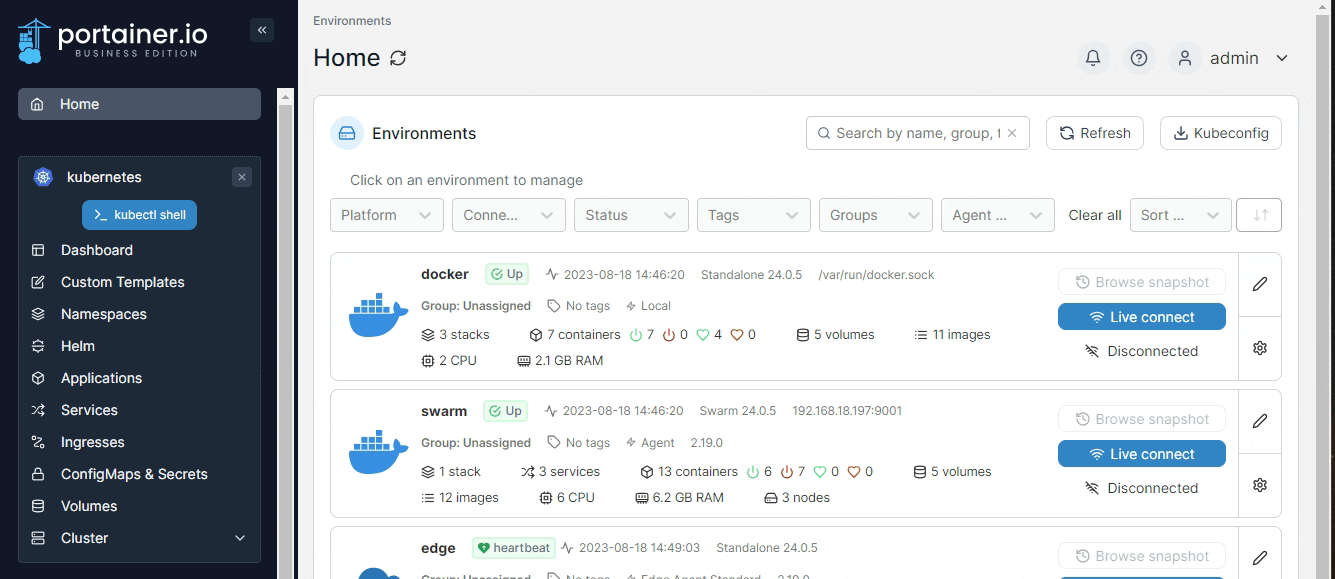
Task: Open the admin user menu
Action: (x=1235, y=58)
